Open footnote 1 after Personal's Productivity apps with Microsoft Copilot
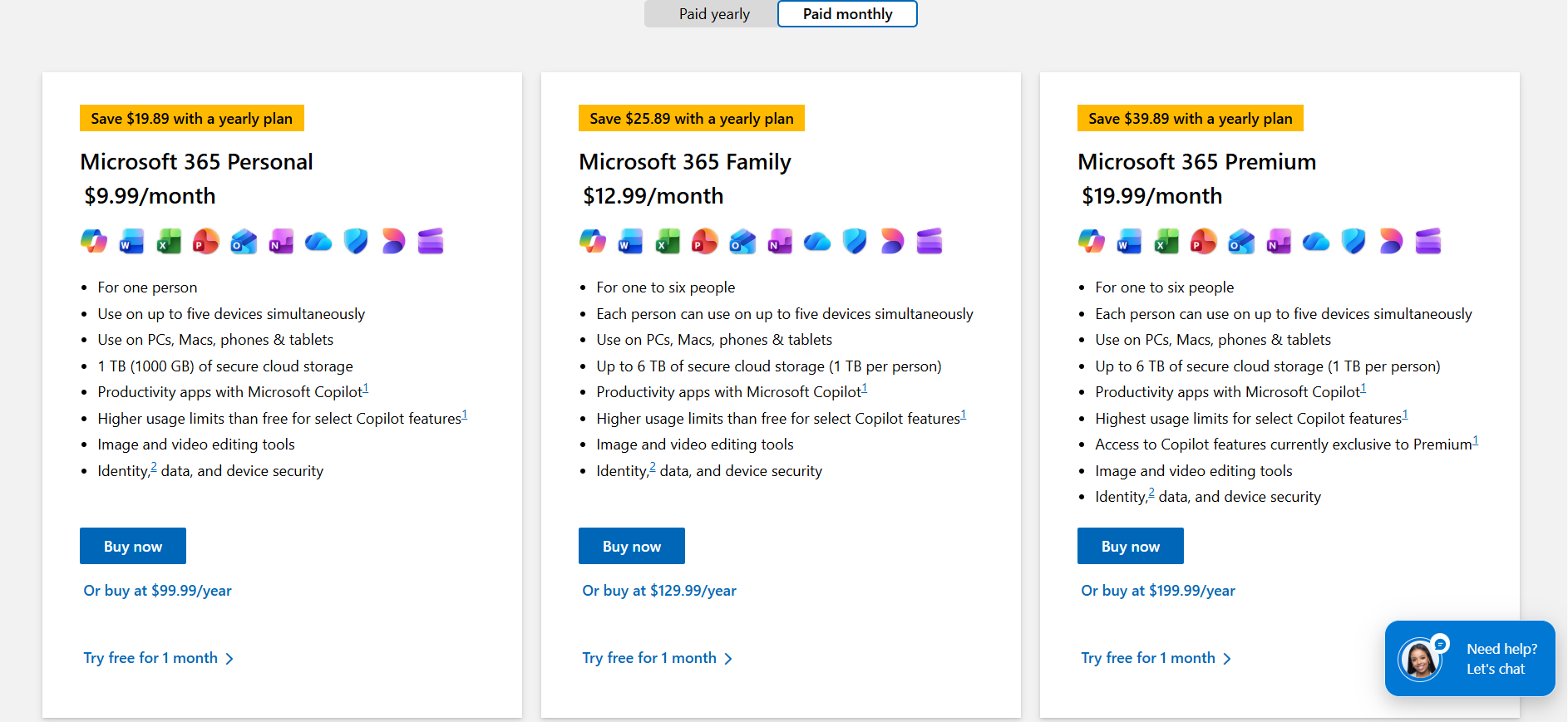Screen dimensions: 1568x722 (366, 388)
